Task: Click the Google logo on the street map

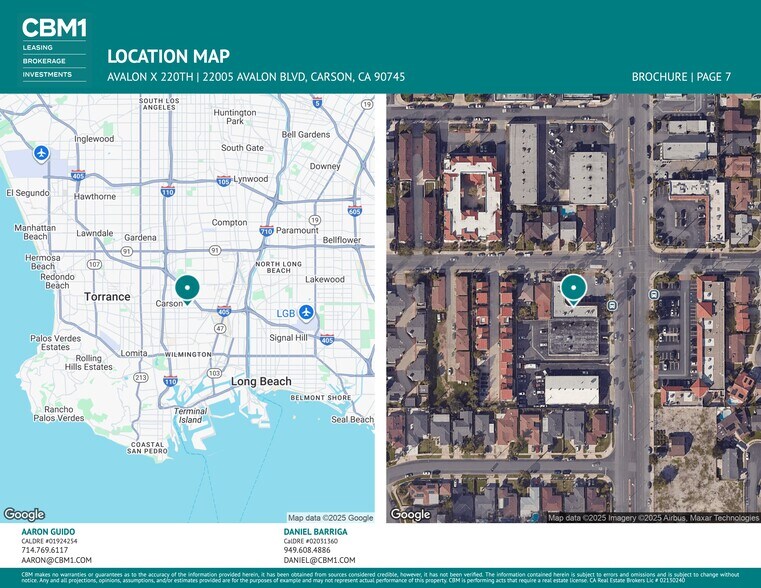Action: [x=24, y=514]
